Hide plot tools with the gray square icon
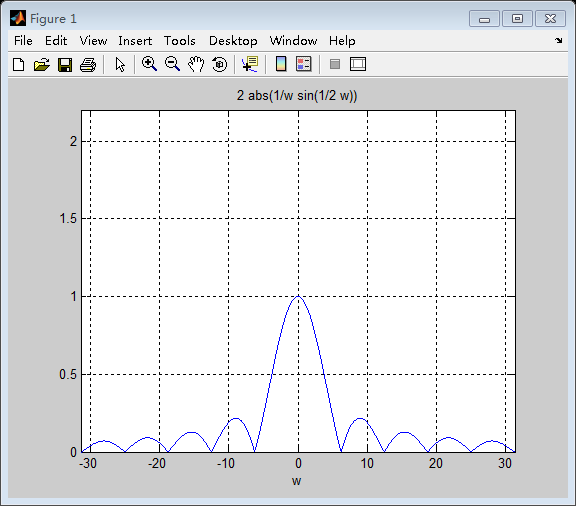This screenshot has height=506, width=576. pos(335,64)
